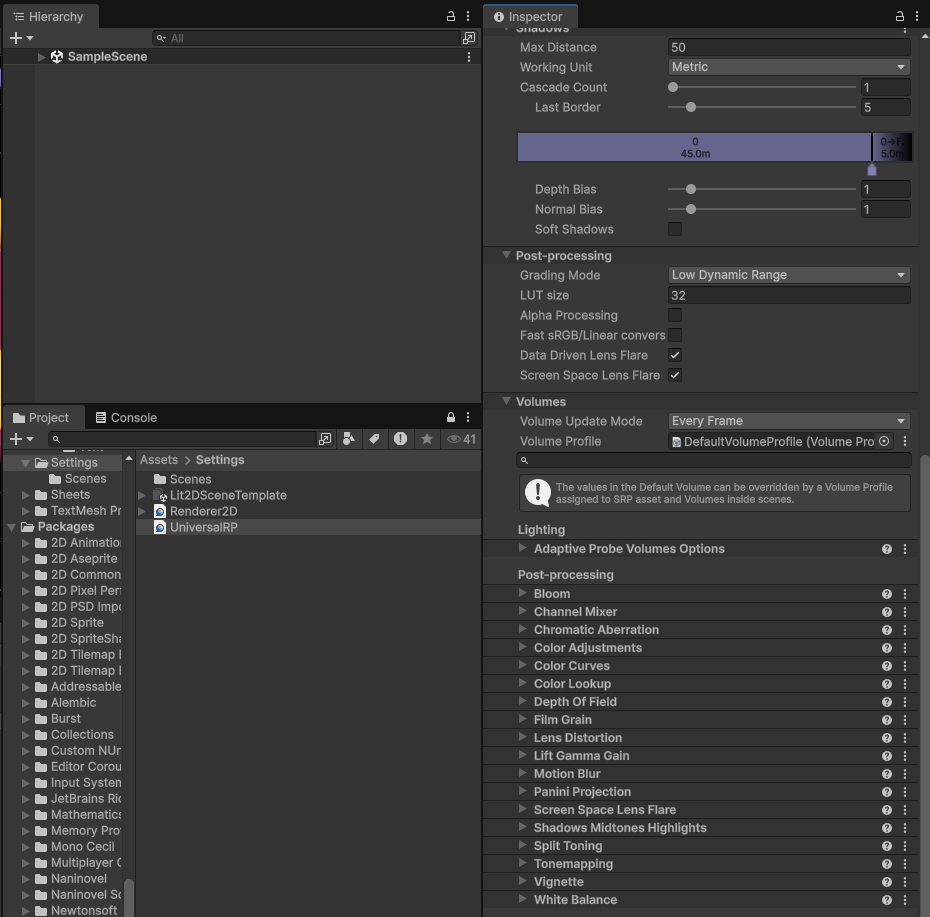Open the Vignette more options menu
This screenshot has height=917, width=930.
pyautogui.click(x=905, y=882)
